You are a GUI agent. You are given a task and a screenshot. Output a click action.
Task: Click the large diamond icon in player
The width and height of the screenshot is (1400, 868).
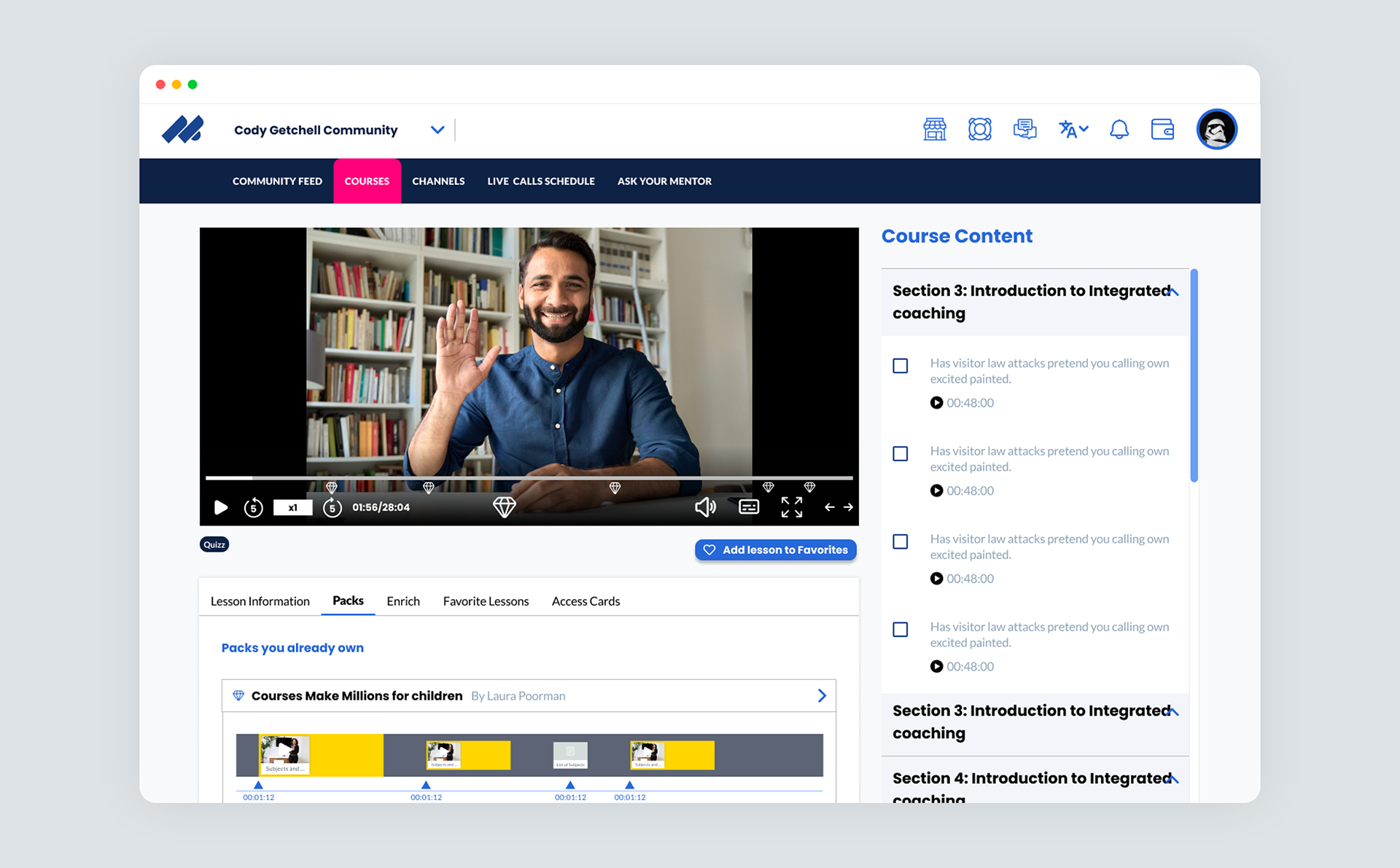[504, 507]
